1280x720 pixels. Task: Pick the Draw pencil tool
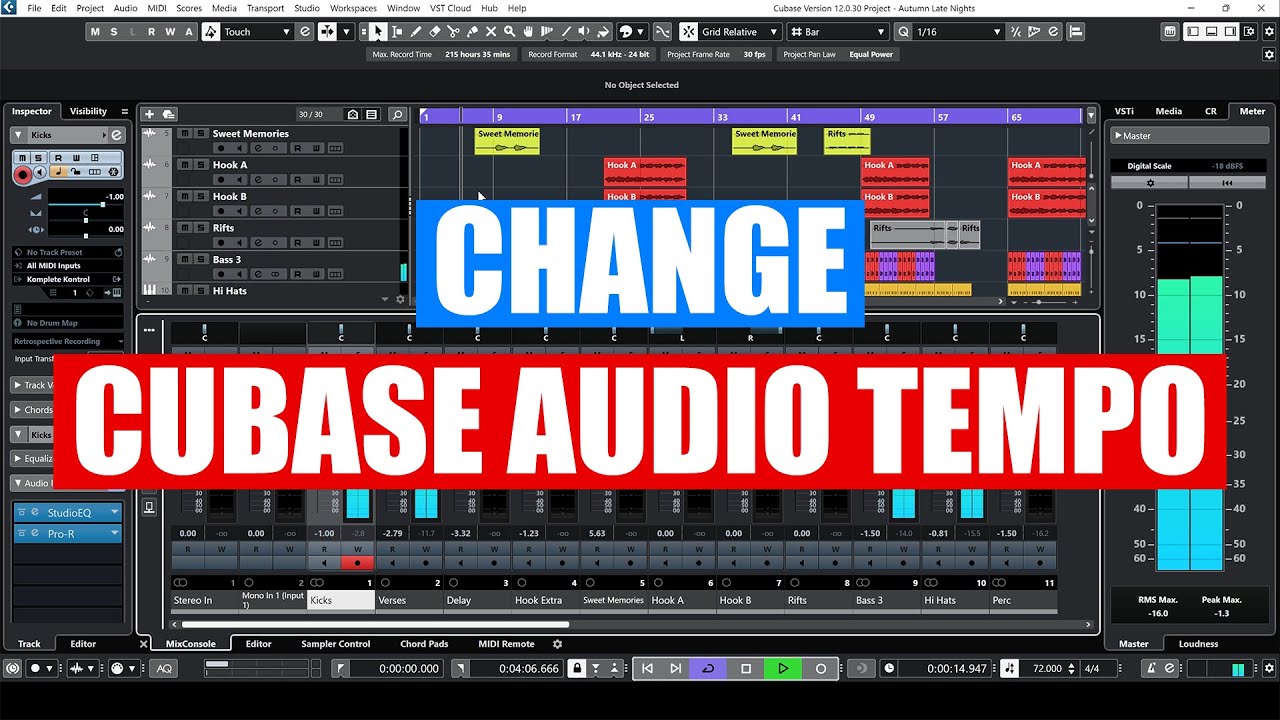[415, 32]
